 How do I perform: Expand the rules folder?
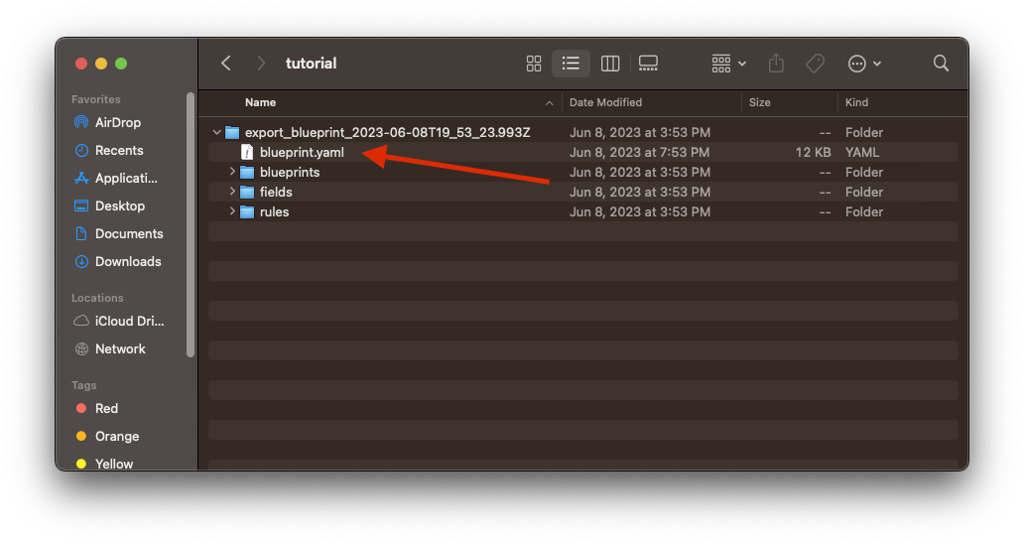(x=232, y=212)
